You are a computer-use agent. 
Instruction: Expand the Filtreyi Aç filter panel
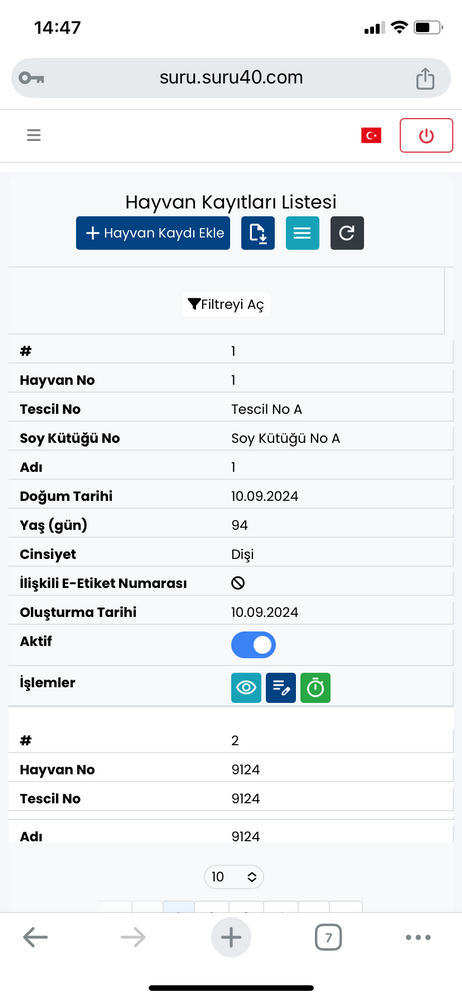[226, 304]
